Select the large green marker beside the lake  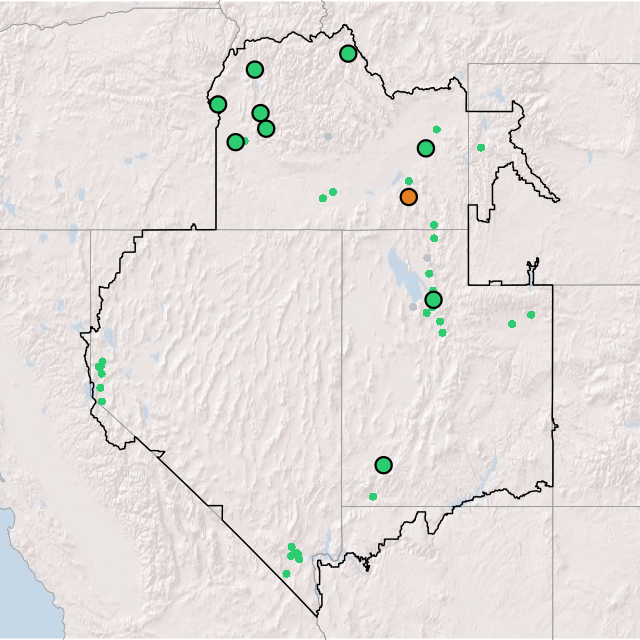tap(433, 300)
